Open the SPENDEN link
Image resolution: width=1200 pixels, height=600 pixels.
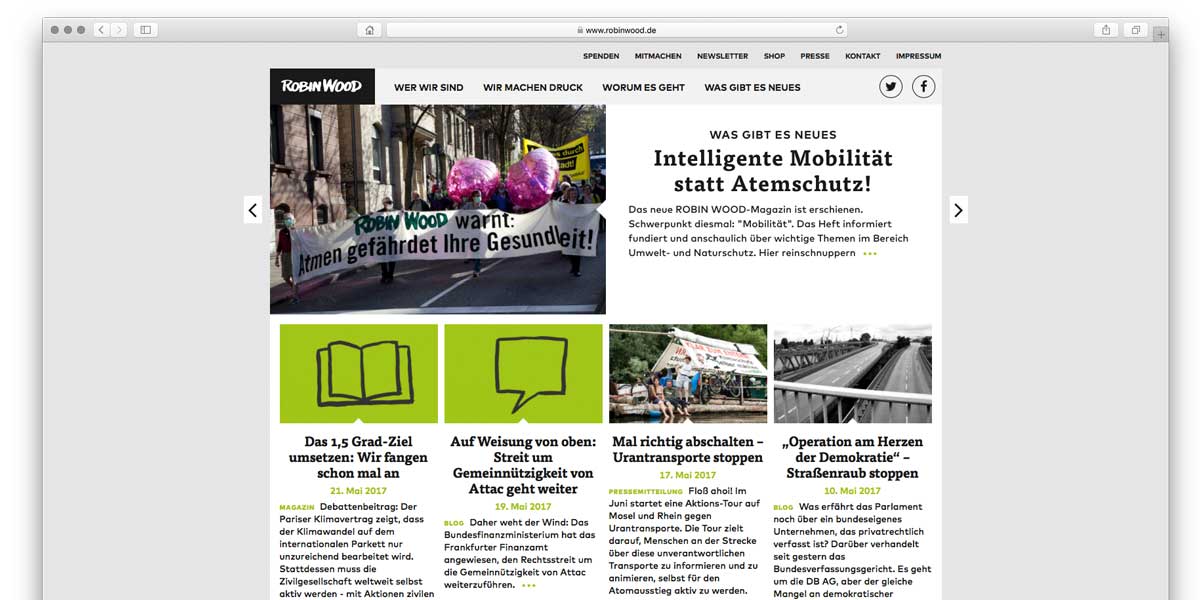tap(601, 56)
